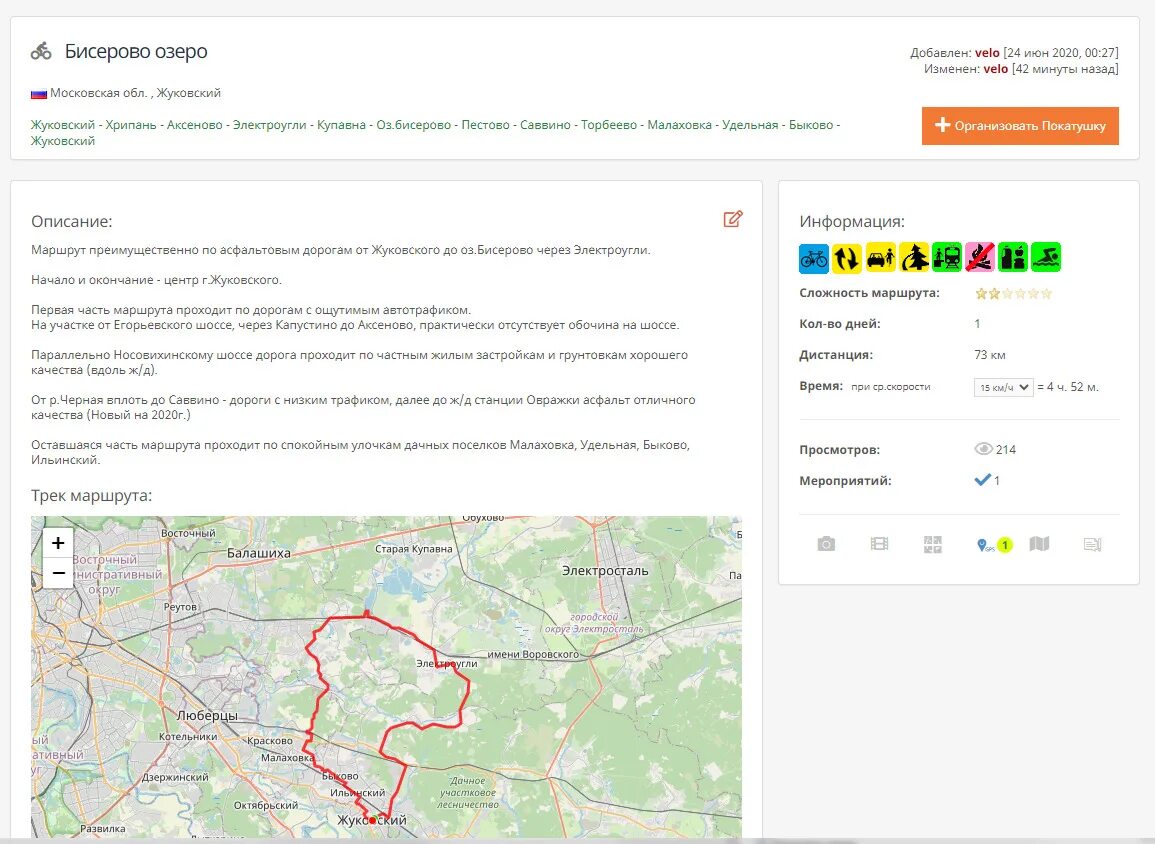Click the red start marker at Жуковский
Image resolution: width=1155 pixels, height=844 pixels.
[x=372, y=820]
